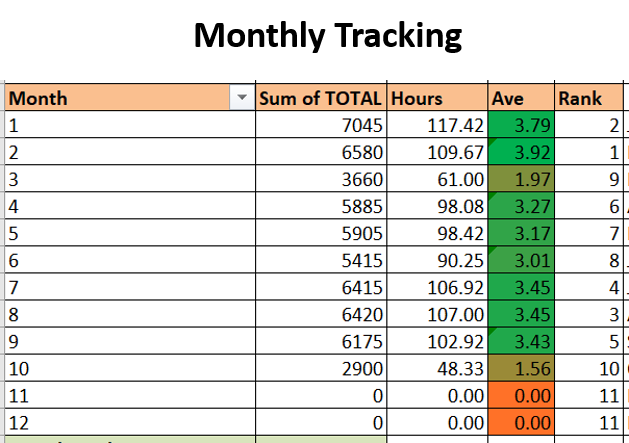
Task: Click the Hours cell showing 61.00
Action: (x=436, y=180)
